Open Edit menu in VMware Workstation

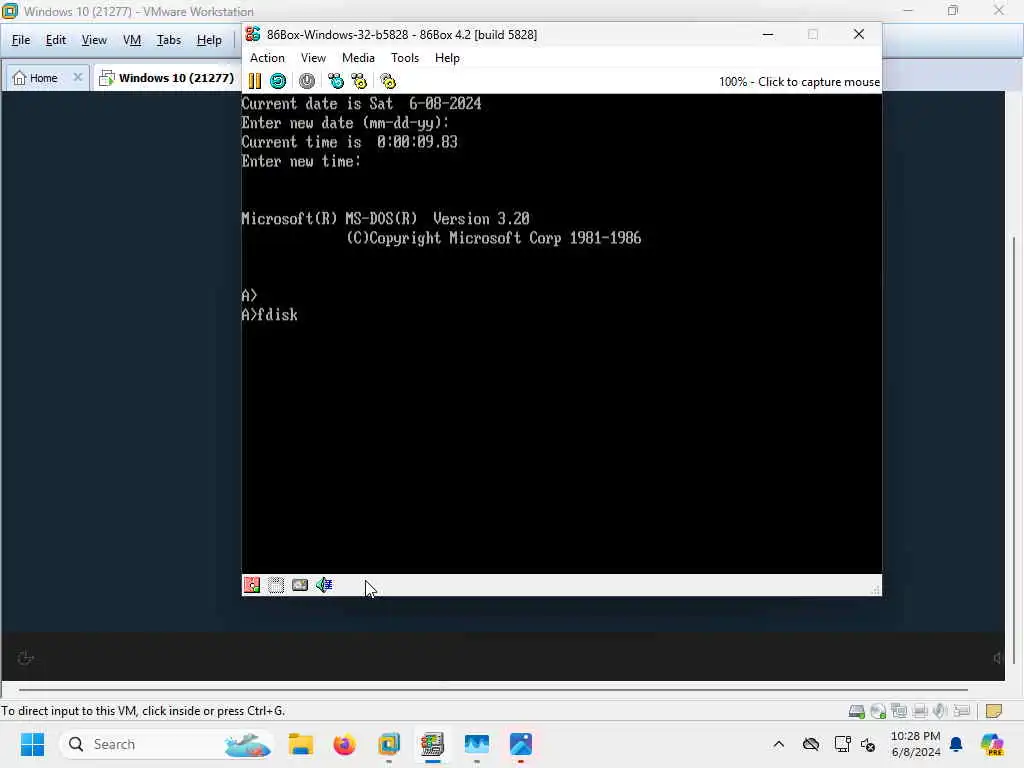(56, 40)
